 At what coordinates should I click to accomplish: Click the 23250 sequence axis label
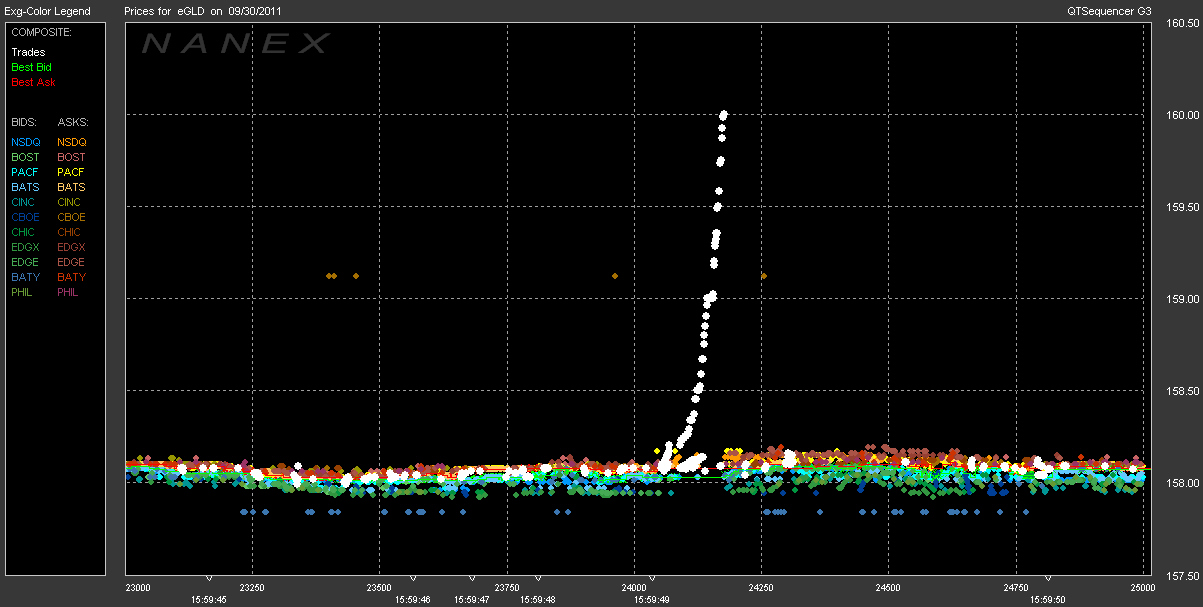(252, 587)
